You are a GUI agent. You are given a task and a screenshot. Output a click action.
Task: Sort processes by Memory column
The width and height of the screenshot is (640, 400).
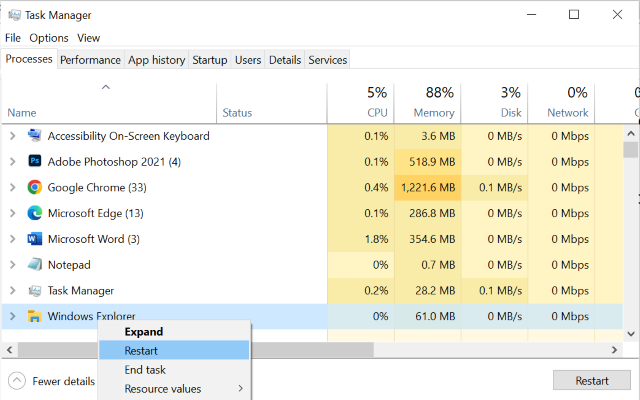click(427, 103)
